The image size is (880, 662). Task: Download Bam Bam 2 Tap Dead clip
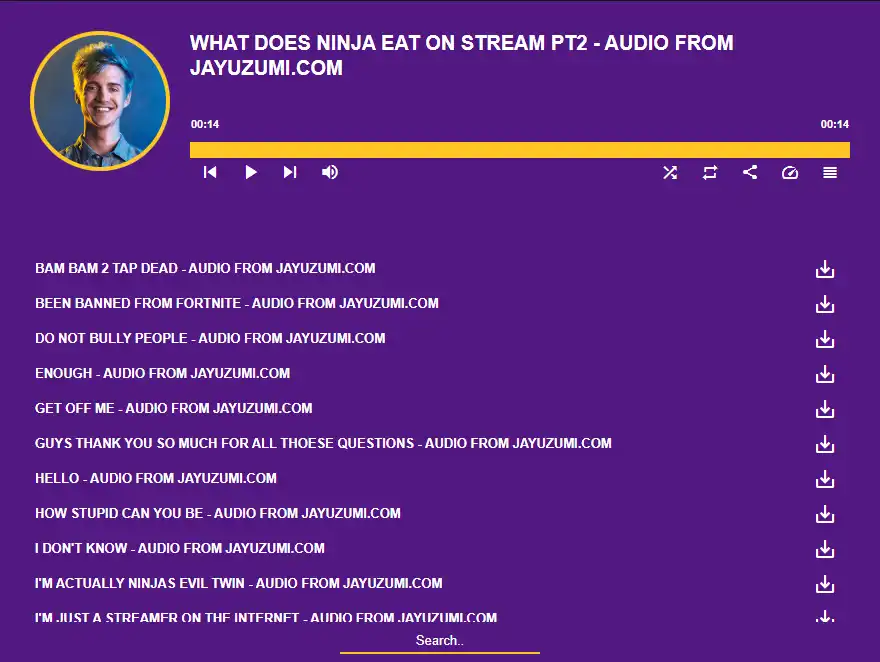(x=825, y=269)
